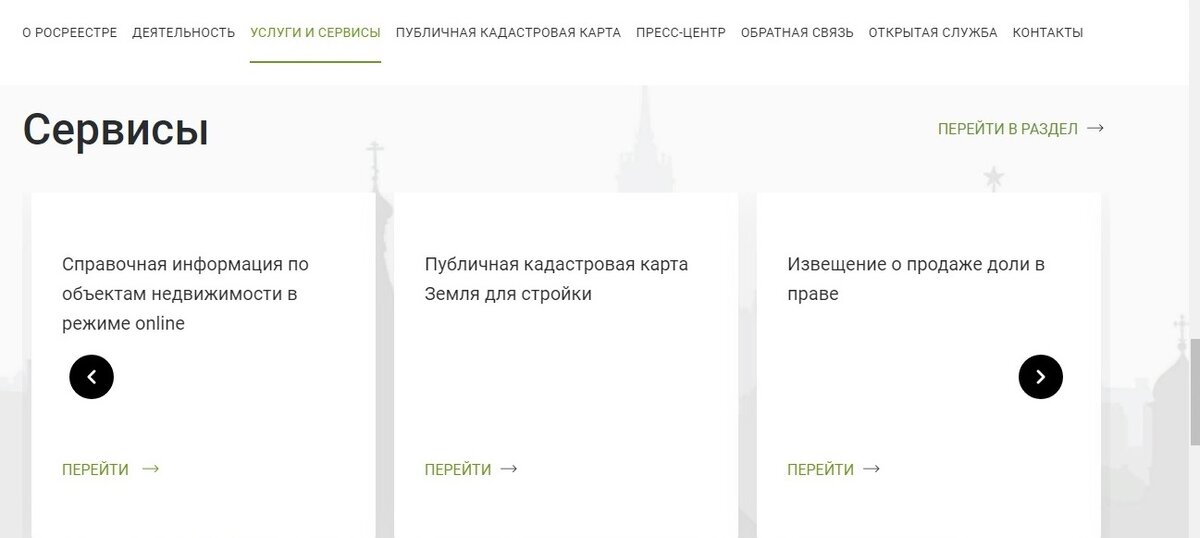Open 'Публичная кадастровая карта Земля для стройки' title
The width and height of the screenshot is (1200, 538).
pos(556,279)
